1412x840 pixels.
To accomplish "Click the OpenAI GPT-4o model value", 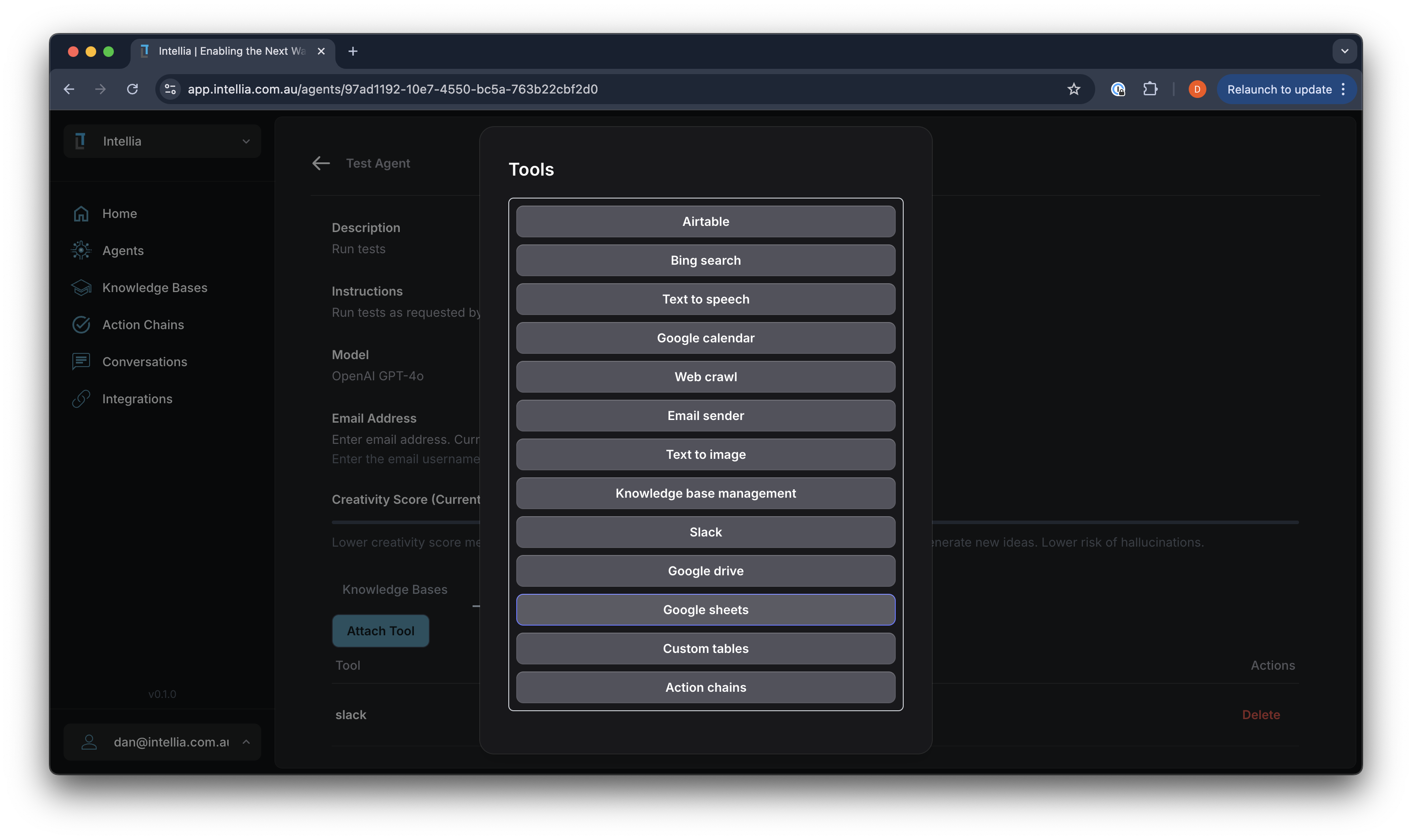I will [377, 376].
